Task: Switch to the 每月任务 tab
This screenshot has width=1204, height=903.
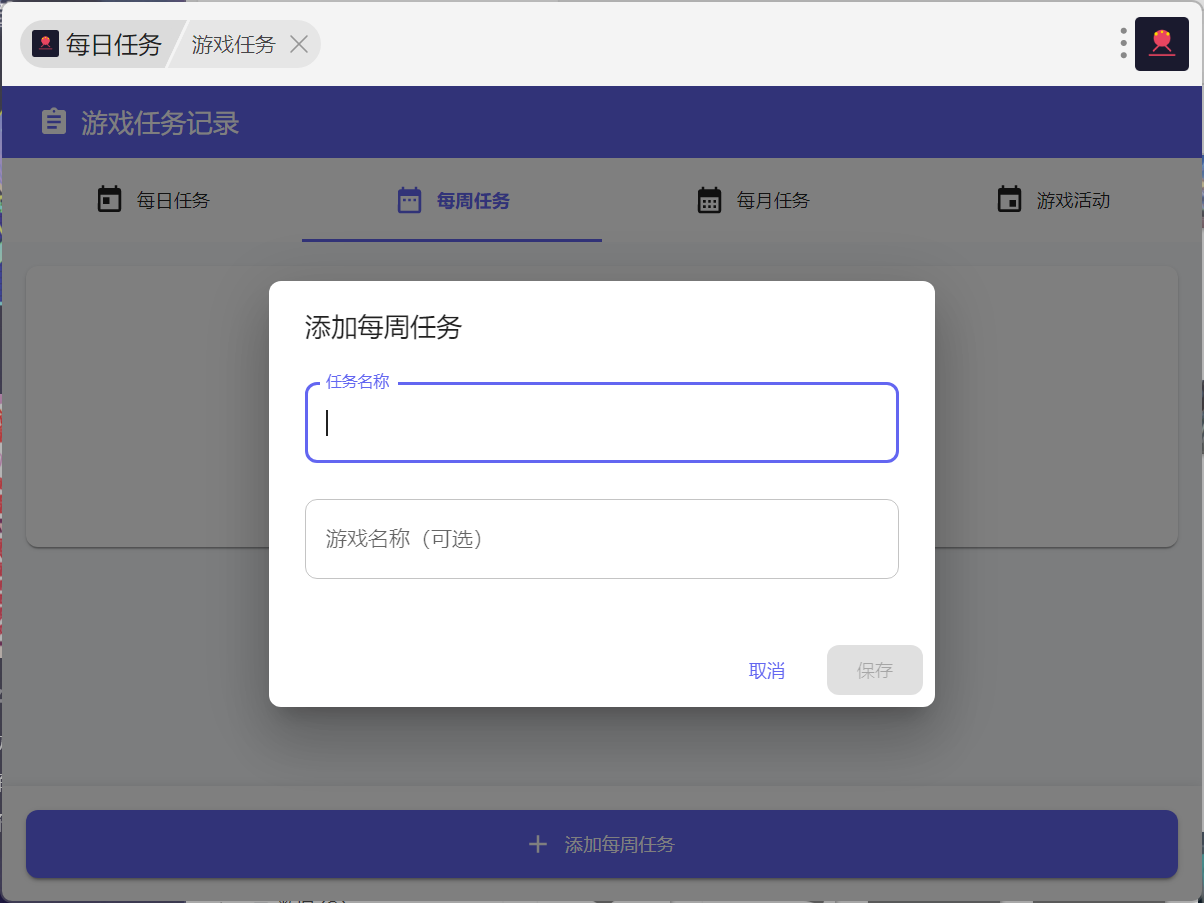Action: (752, 200)
